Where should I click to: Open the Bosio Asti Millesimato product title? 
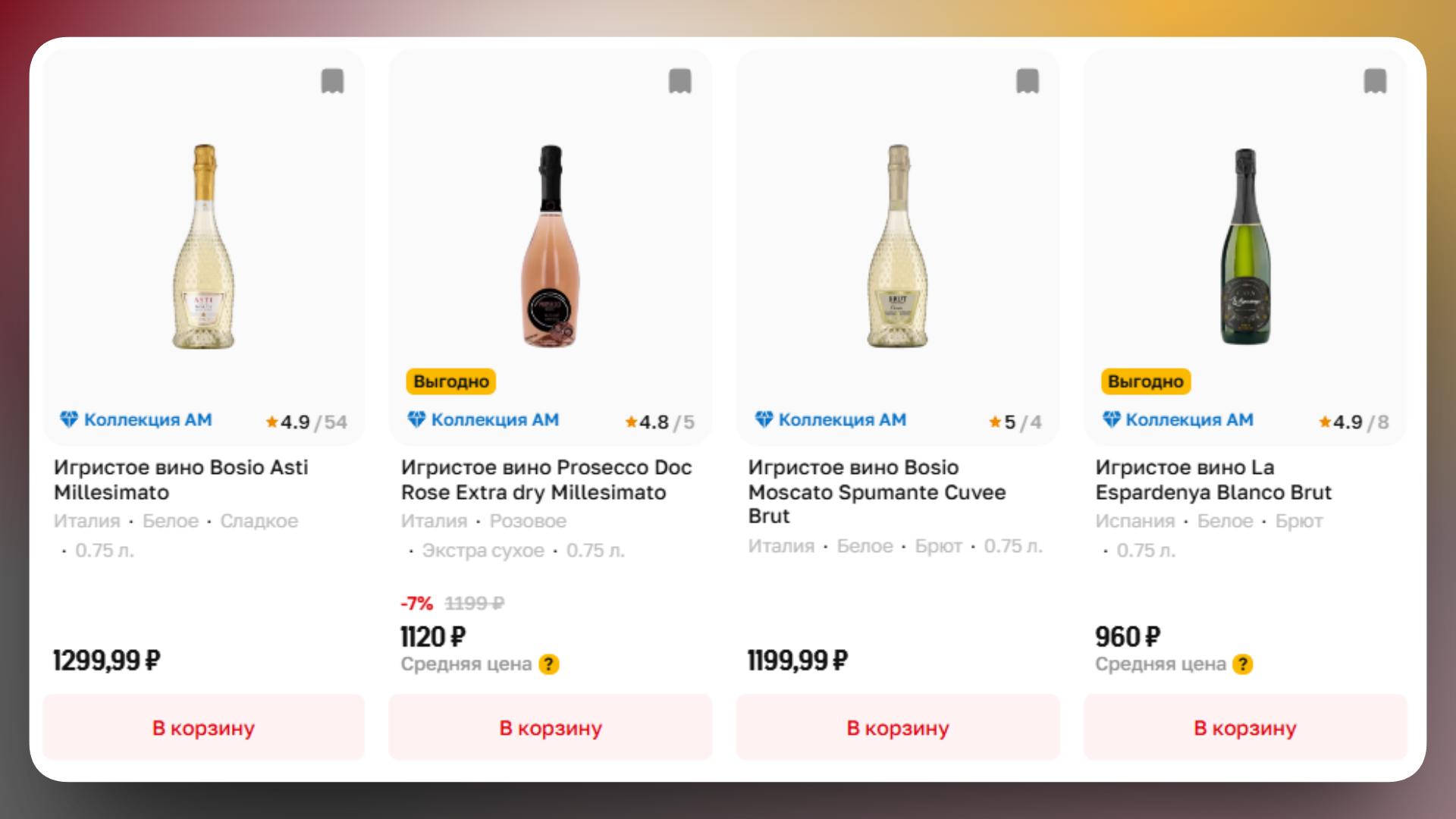tap(180, 479)
